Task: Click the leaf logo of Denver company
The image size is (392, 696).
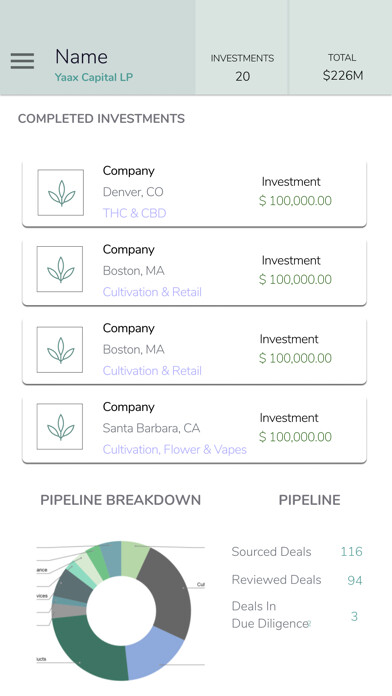Action: coord(60,192)
